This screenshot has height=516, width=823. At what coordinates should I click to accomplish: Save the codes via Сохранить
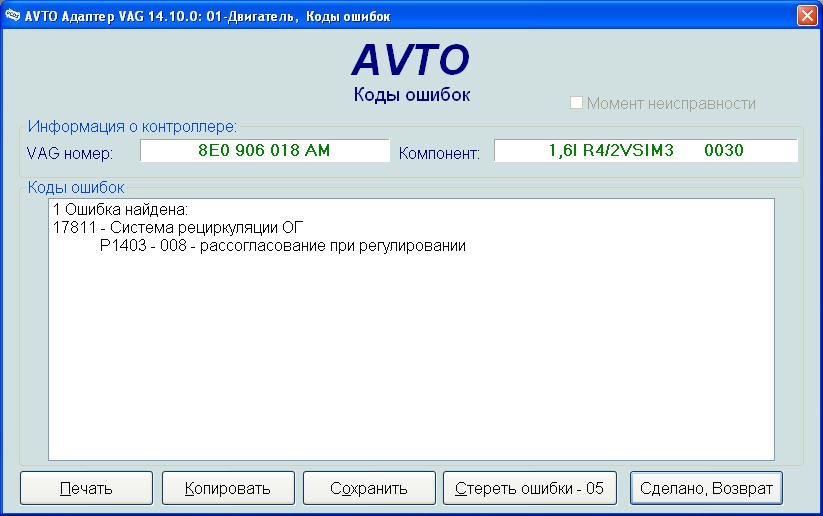point(369,488)
